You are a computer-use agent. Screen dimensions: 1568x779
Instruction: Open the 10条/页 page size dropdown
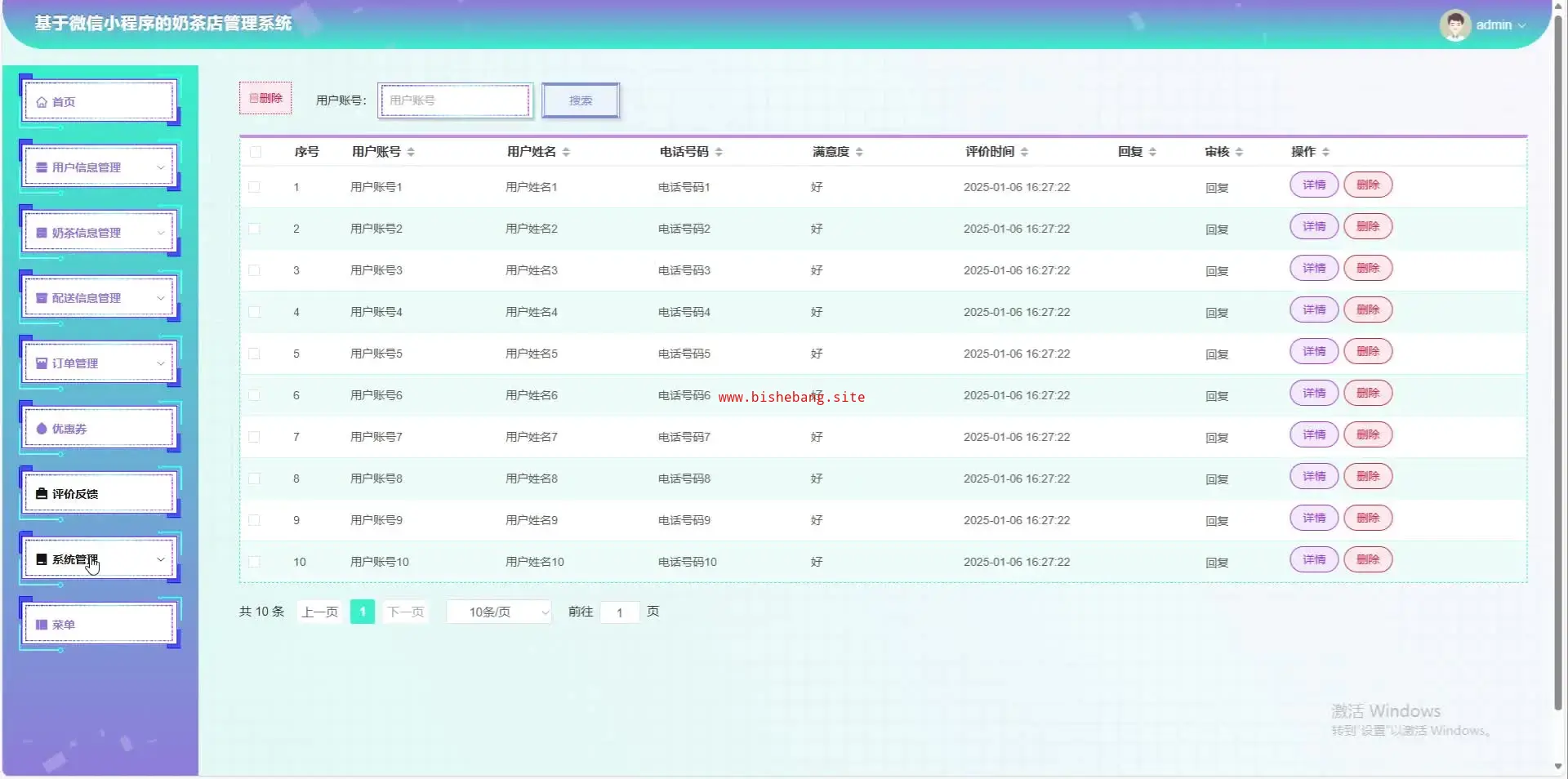click(499, 612)
